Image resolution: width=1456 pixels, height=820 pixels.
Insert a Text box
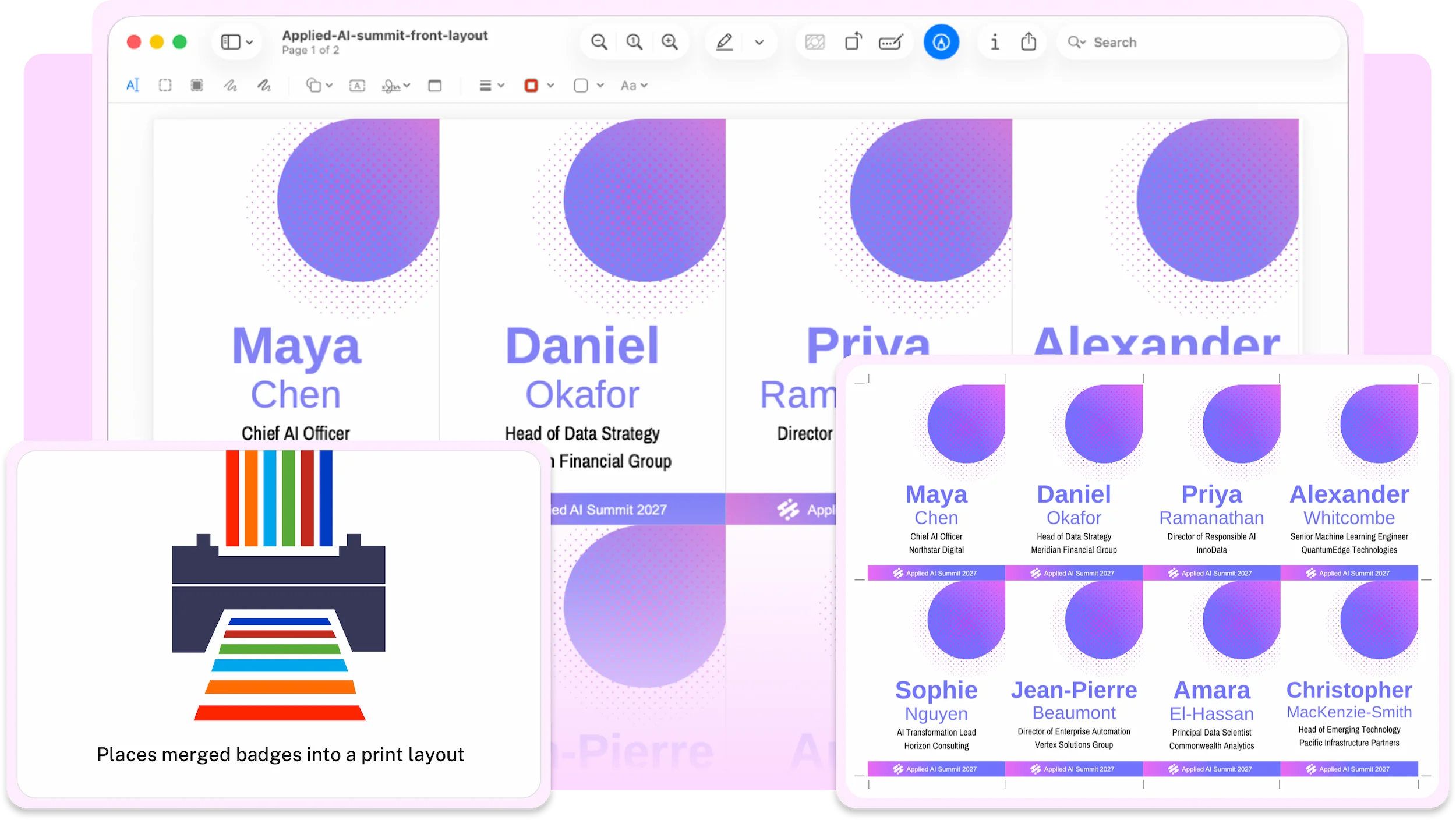point(357,86)
